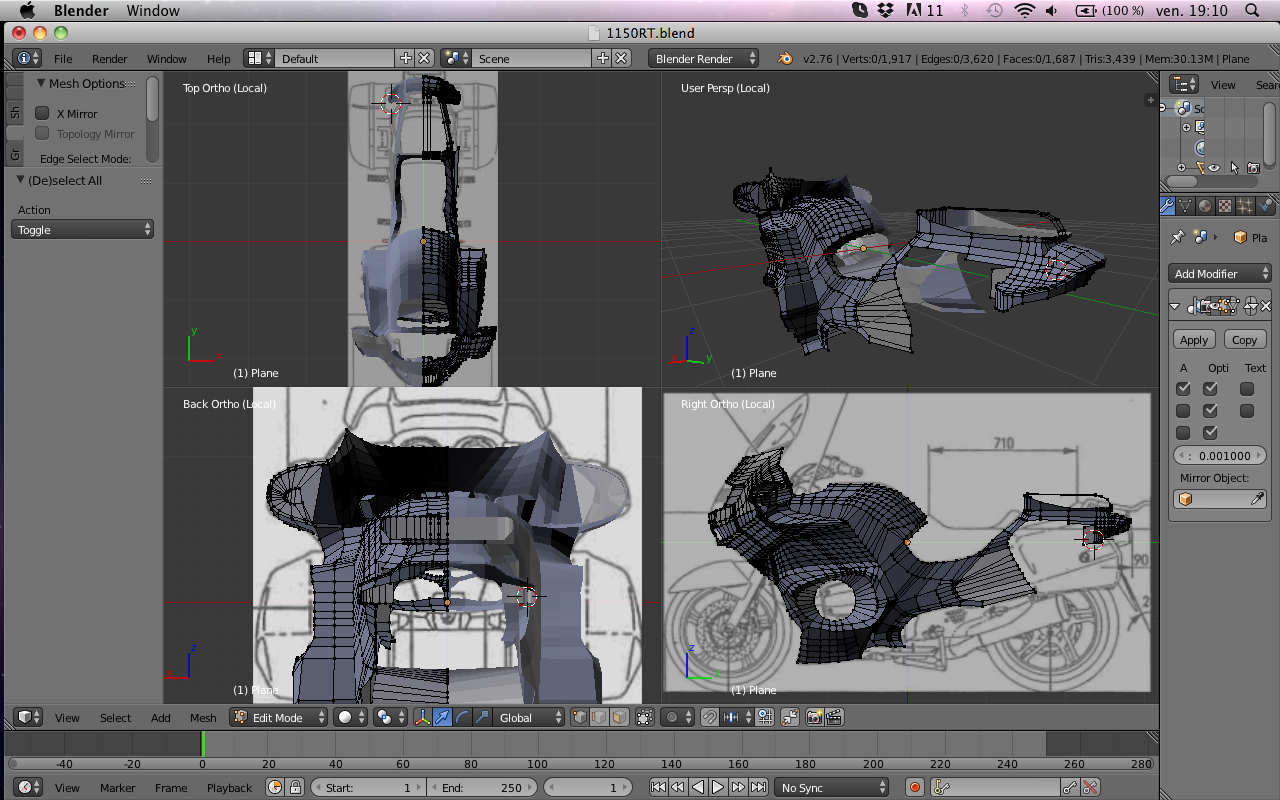
Task: Open the Modifiers wrench tab
Action: pyautogui.click(x=1167, y=206)
